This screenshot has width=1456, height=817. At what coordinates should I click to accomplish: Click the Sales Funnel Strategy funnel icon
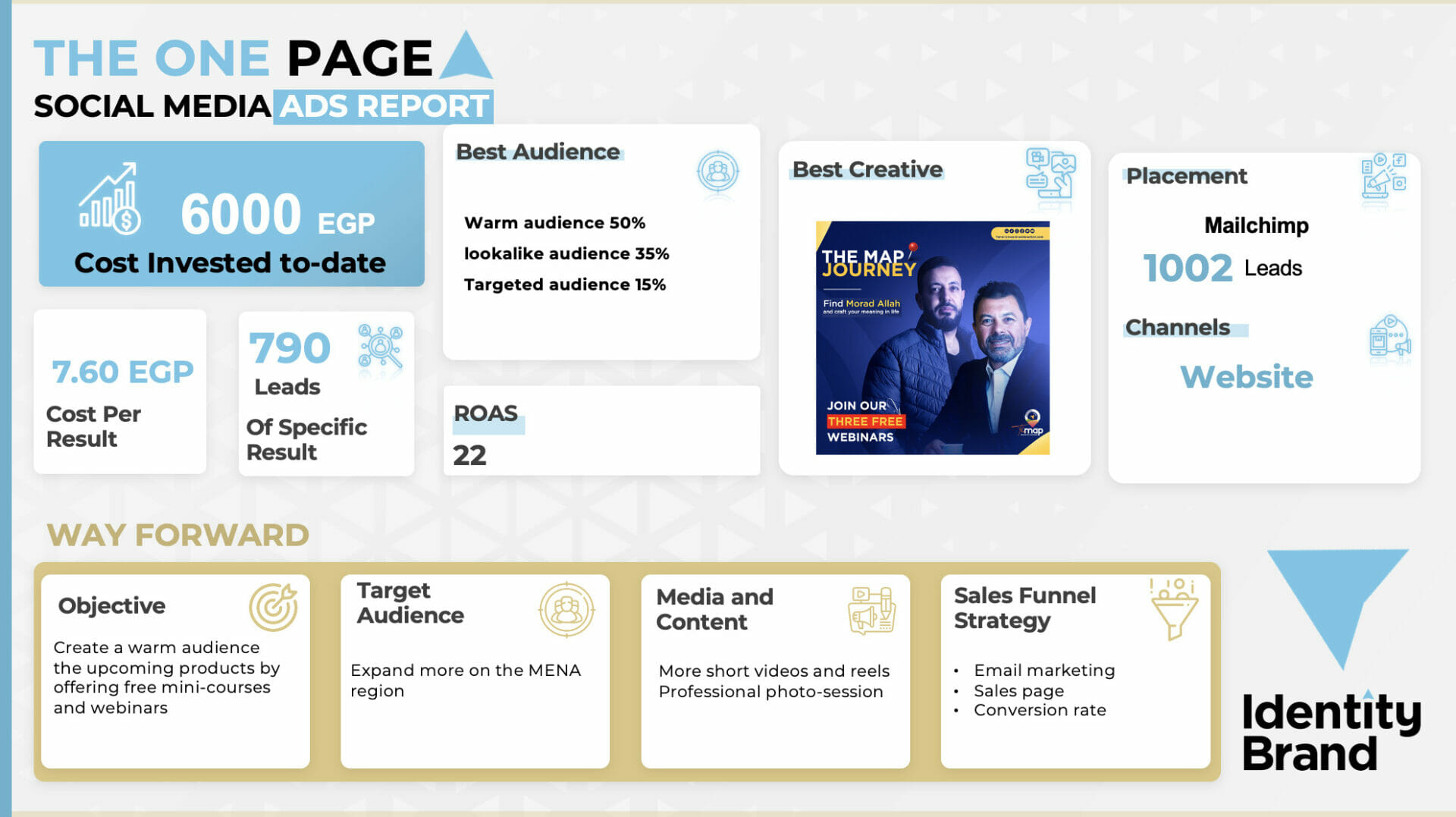coord(1173,609)
